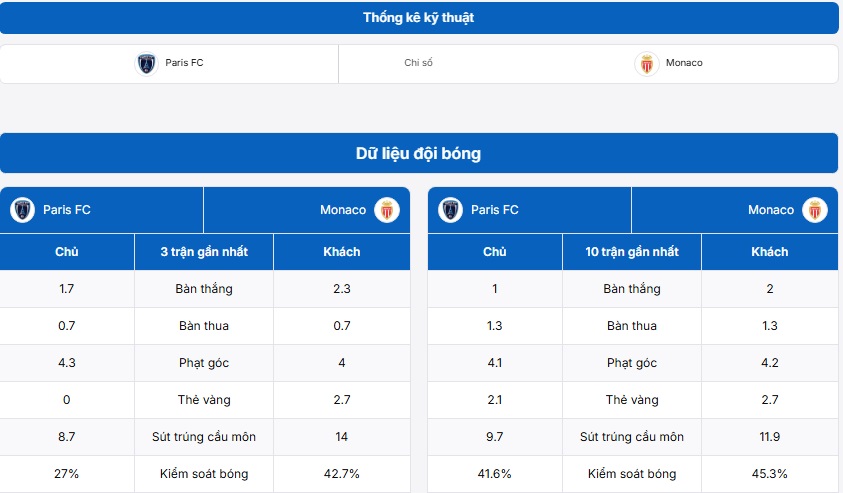Screen dimensions: 843x493
Task: Select Sút trúng cầu môn in 10-match table
Action: pyautogui.click(x=632, y=437)
